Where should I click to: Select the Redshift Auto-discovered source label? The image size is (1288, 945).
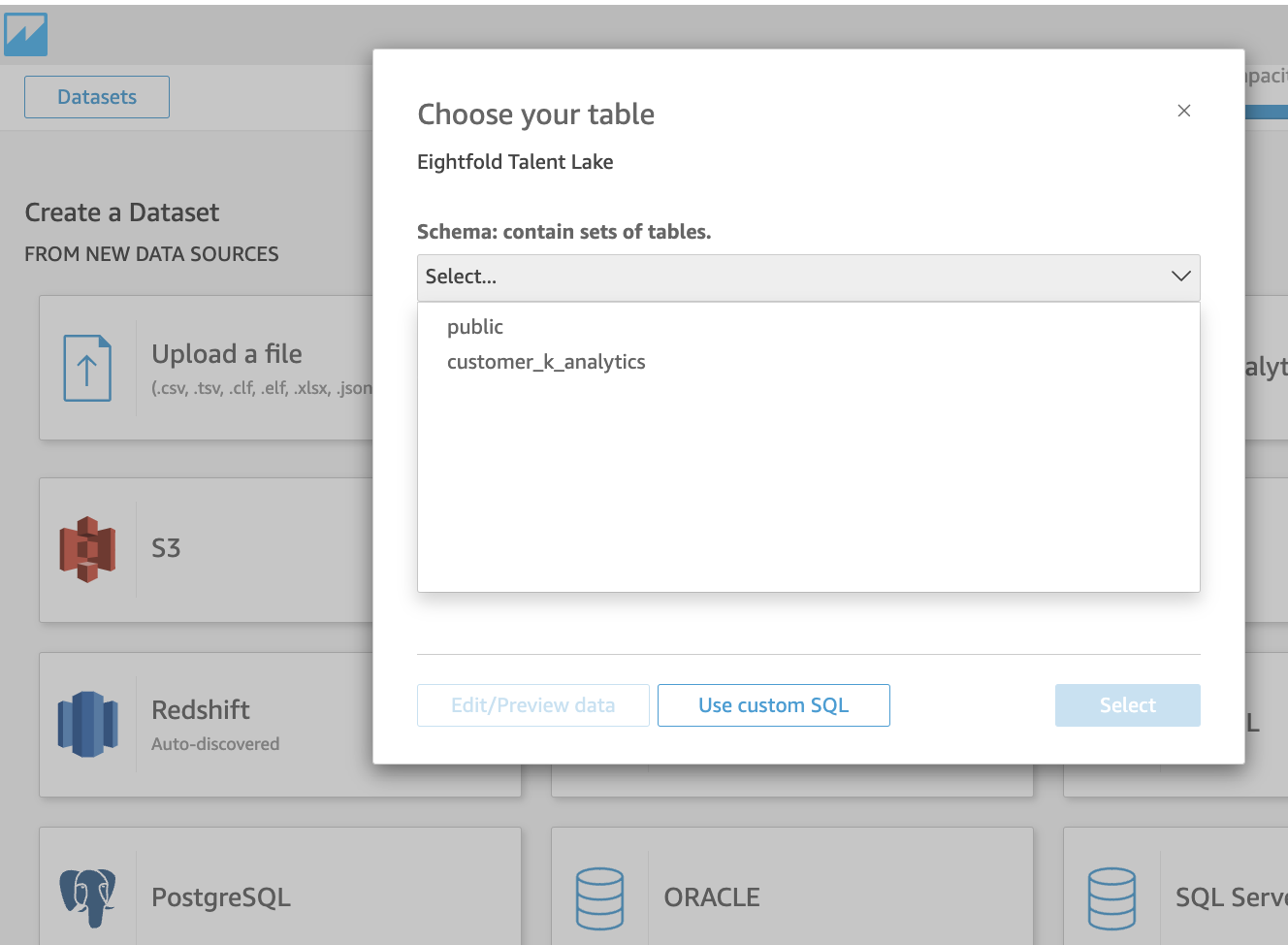click(x=215, y=725)
